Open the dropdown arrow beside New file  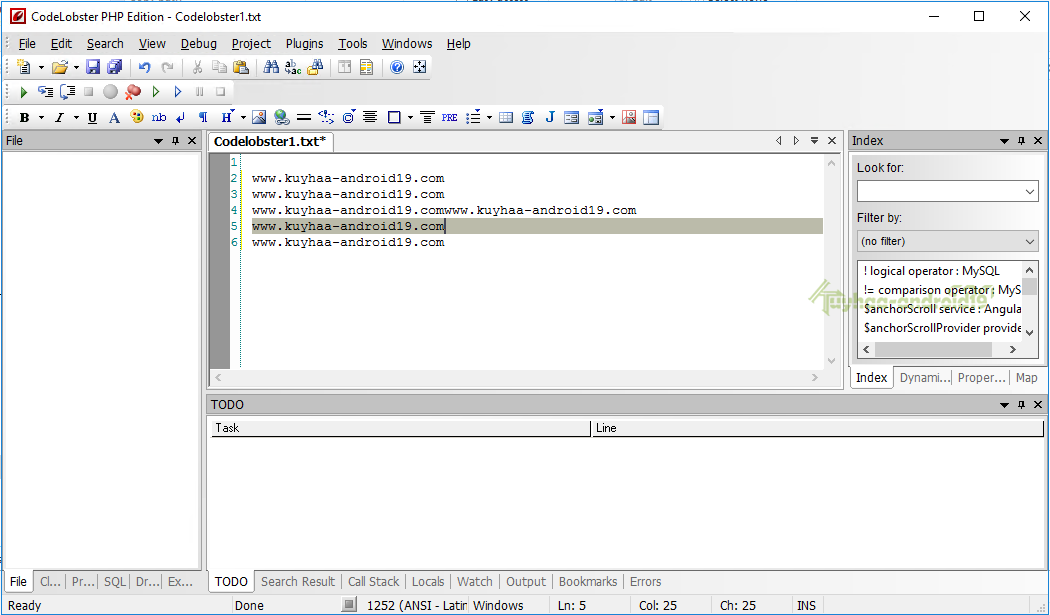[41, 67]
